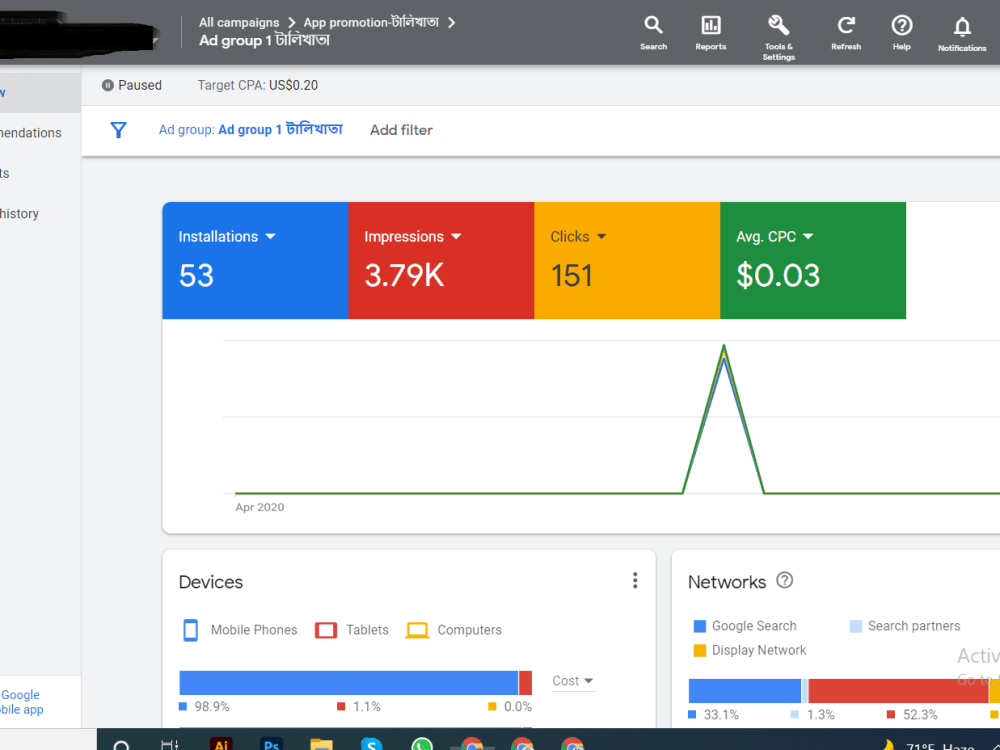Click the 1.1% tablets value
The image size is (1000, 750).
(367, 707)
